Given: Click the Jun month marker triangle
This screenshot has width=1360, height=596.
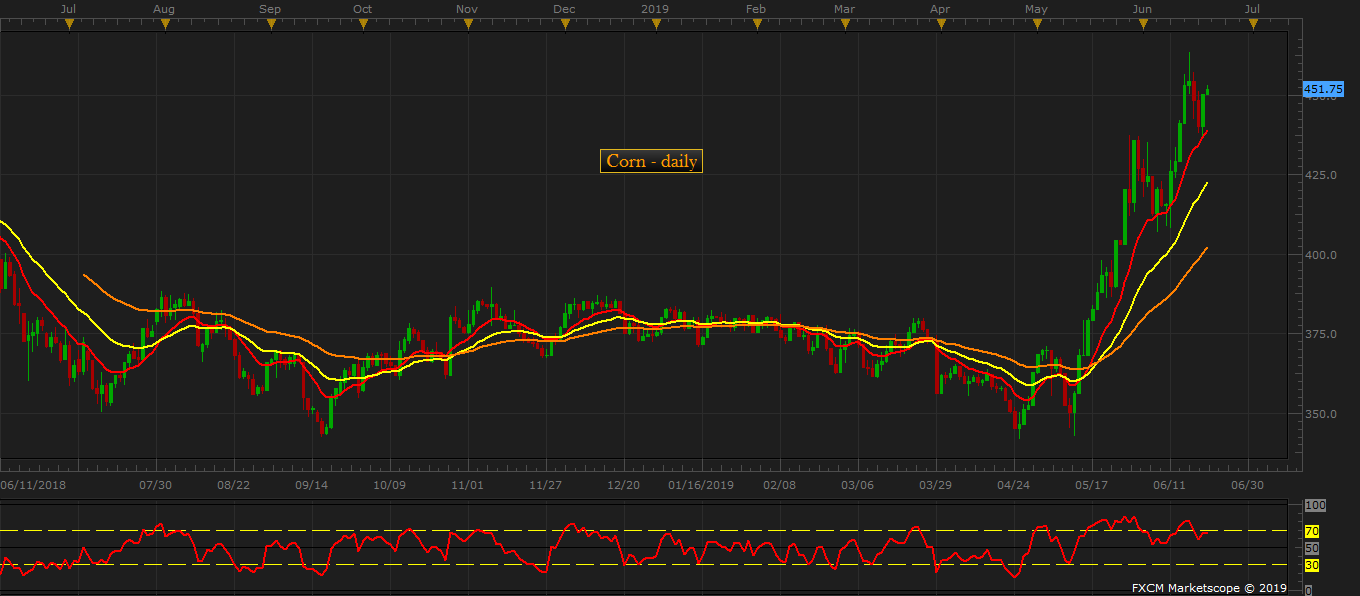Looking at the screenshot, I should [x=1143, y=25].
